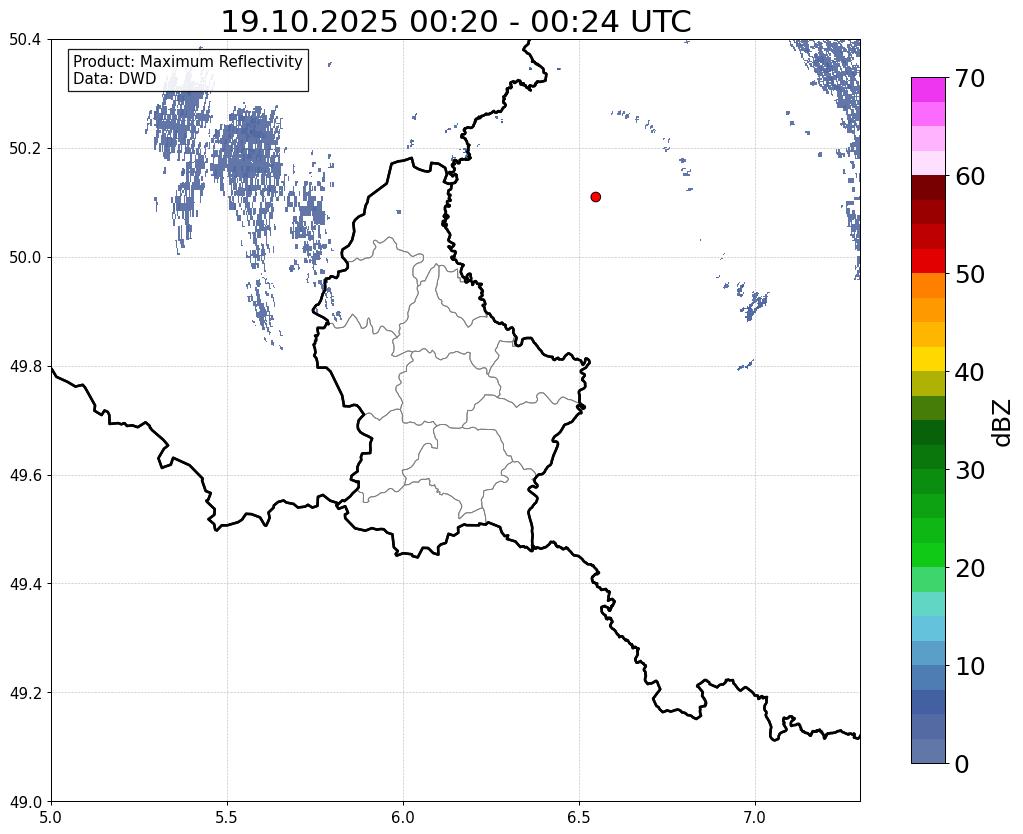
Task: Click the plot title date and time
Action: [456, 22]
